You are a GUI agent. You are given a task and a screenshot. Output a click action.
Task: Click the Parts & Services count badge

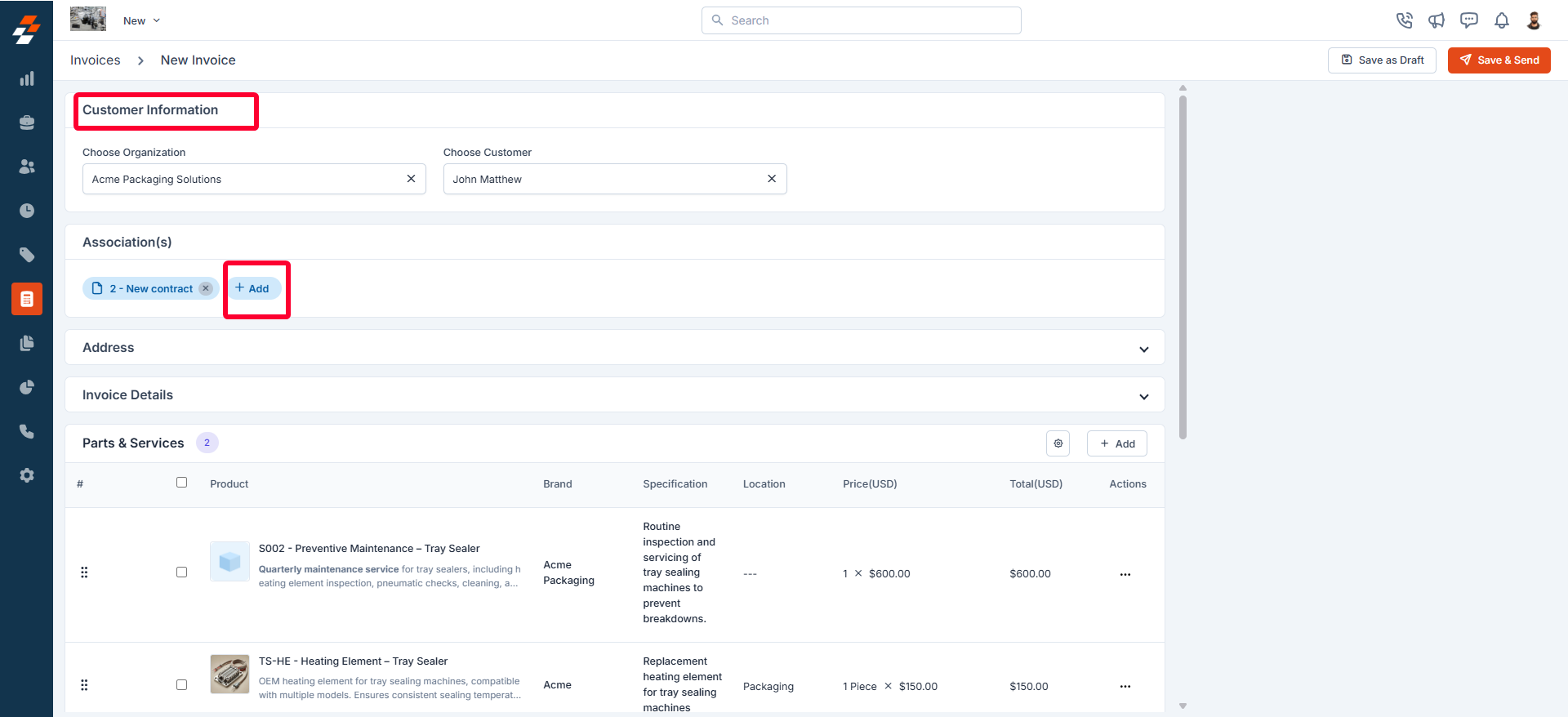[x=207, y=443]
